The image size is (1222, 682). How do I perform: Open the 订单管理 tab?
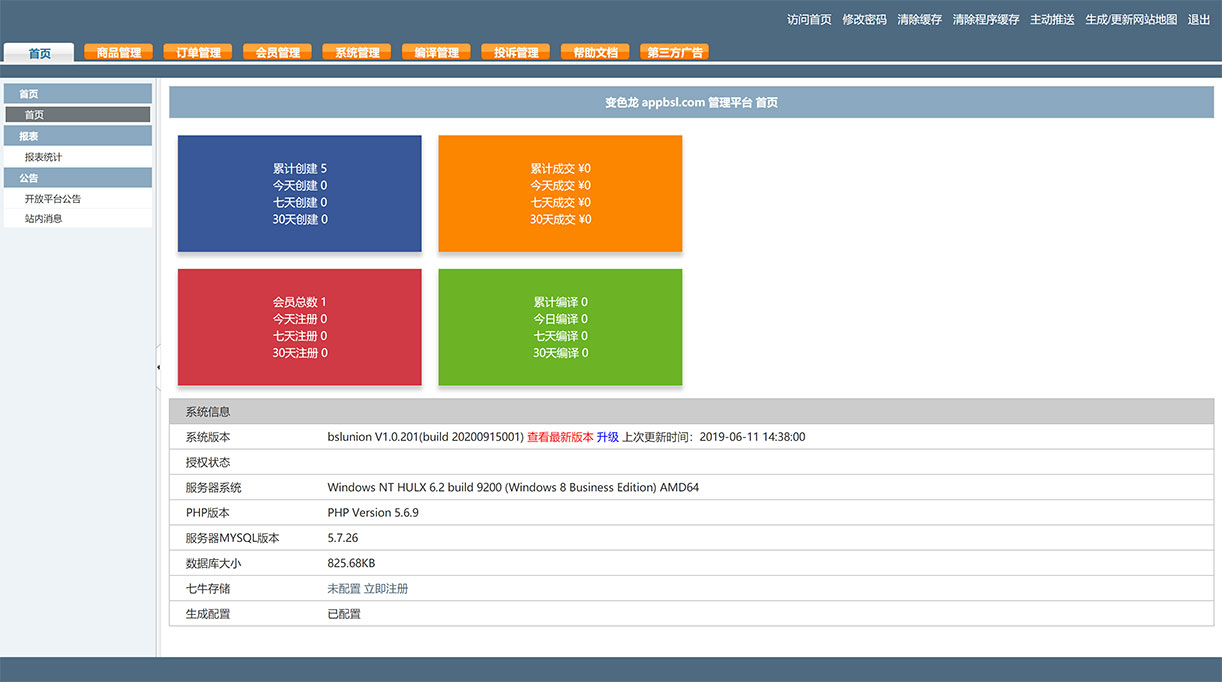[x=197, y=51]
